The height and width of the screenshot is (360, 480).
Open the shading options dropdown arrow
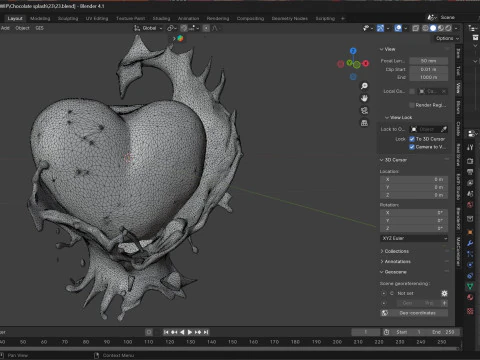pyautogui.click(x=456, y=28)
